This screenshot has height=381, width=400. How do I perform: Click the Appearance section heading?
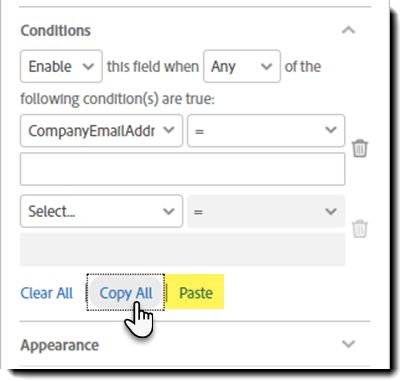click(x=60, y=345)
